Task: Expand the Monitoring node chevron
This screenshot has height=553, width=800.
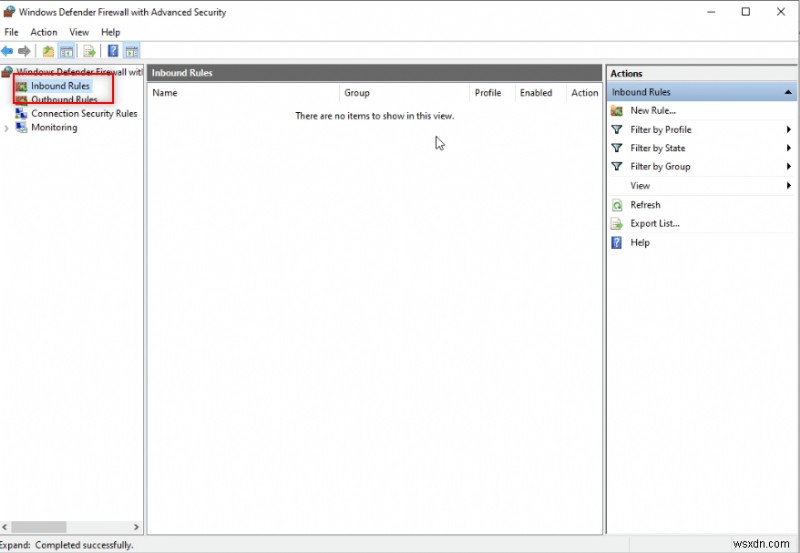Action: pos(6,129)
